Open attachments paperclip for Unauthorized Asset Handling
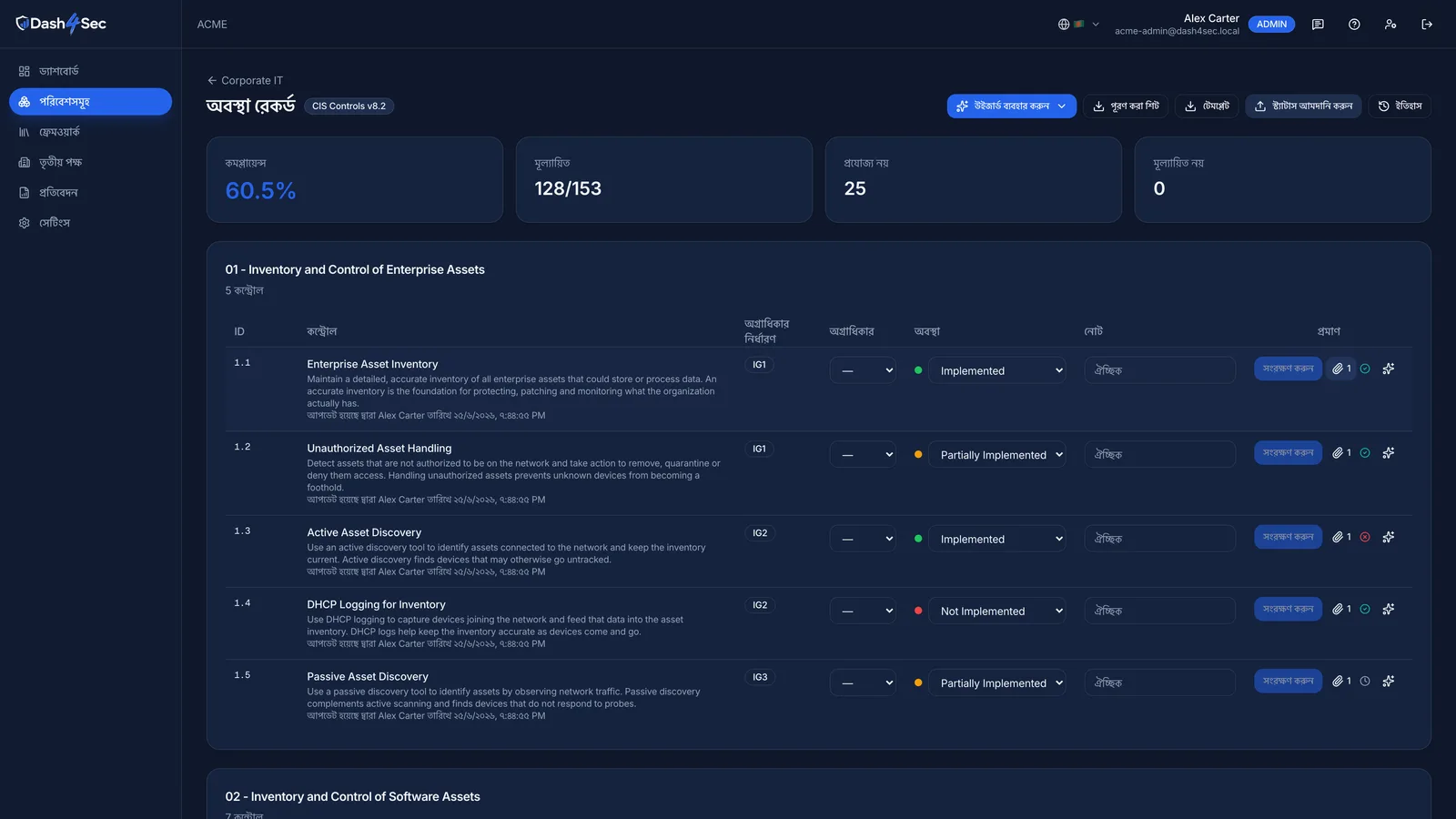This screenshot has width=1456, height=819. coord(1341,452)
